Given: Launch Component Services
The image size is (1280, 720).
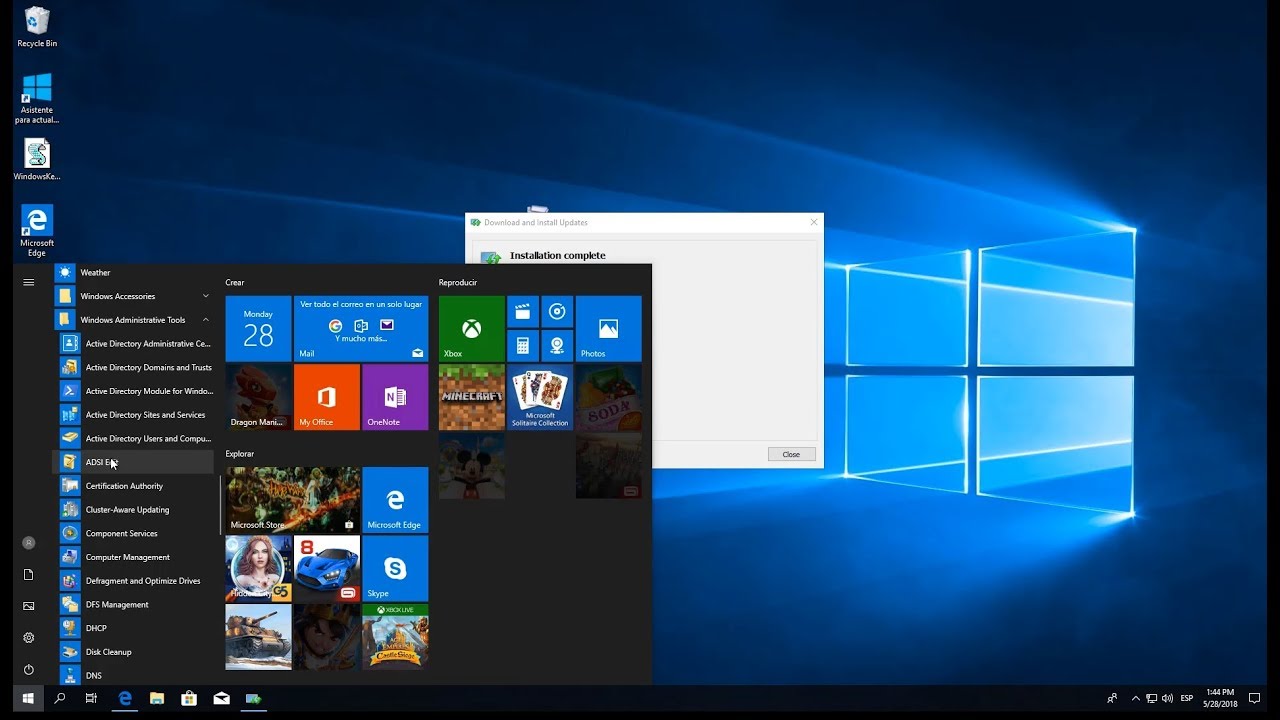Looking at the screenshot, I should tap(134, 533).
